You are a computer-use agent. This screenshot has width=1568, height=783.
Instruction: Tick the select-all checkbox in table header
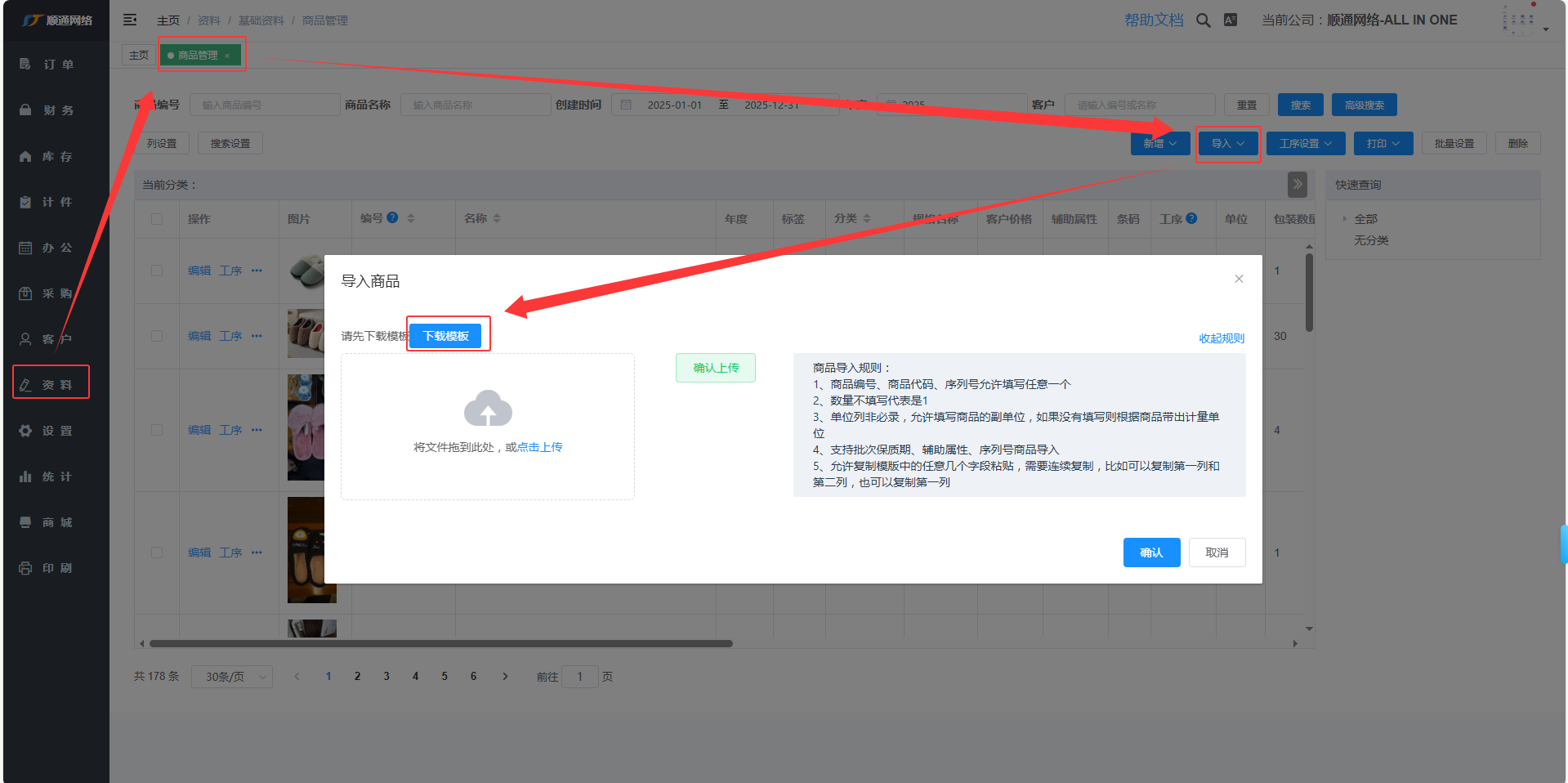coord(157,219)
